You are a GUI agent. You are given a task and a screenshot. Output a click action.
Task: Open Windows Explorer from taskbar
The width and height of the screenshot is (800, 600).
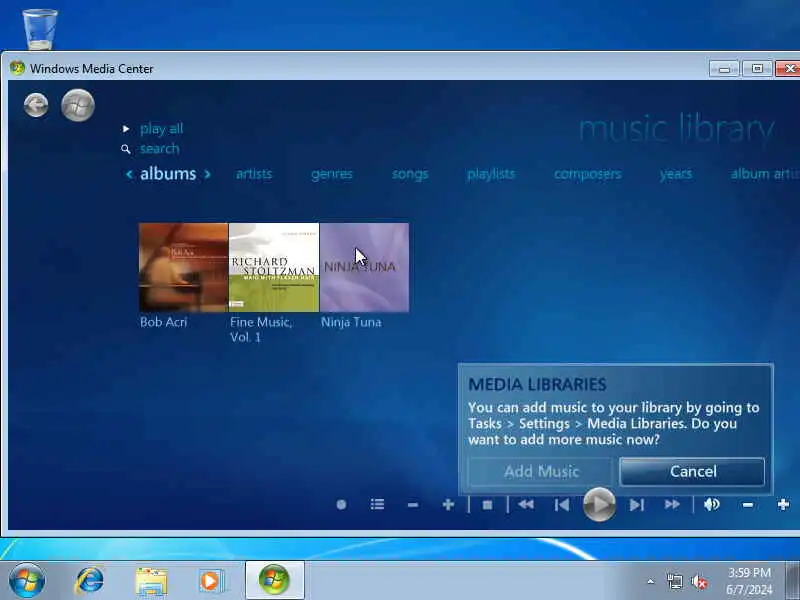[x=151, y=581]
